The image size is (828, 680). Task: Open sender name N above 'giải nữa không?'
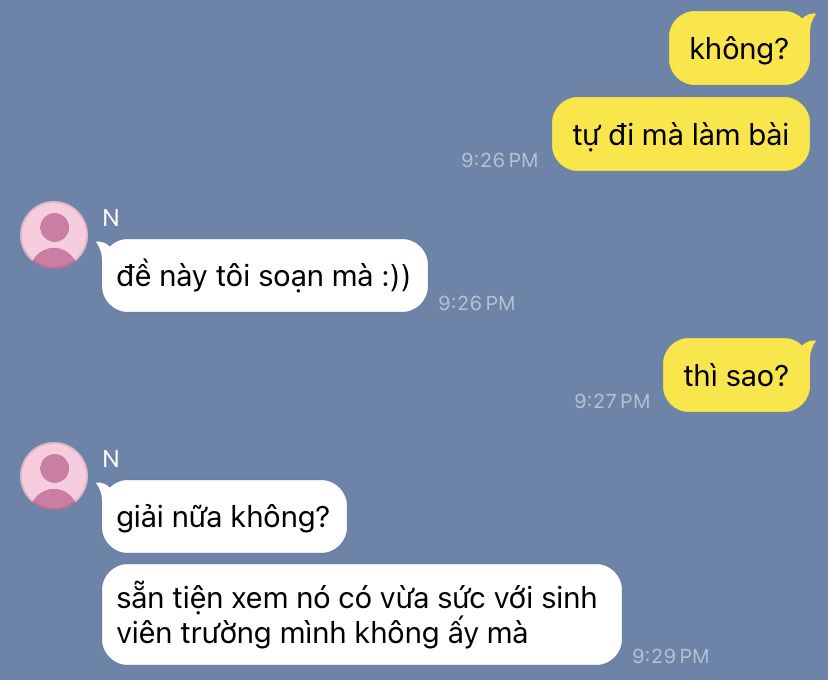pyautogui.click(x=111, y=459)
